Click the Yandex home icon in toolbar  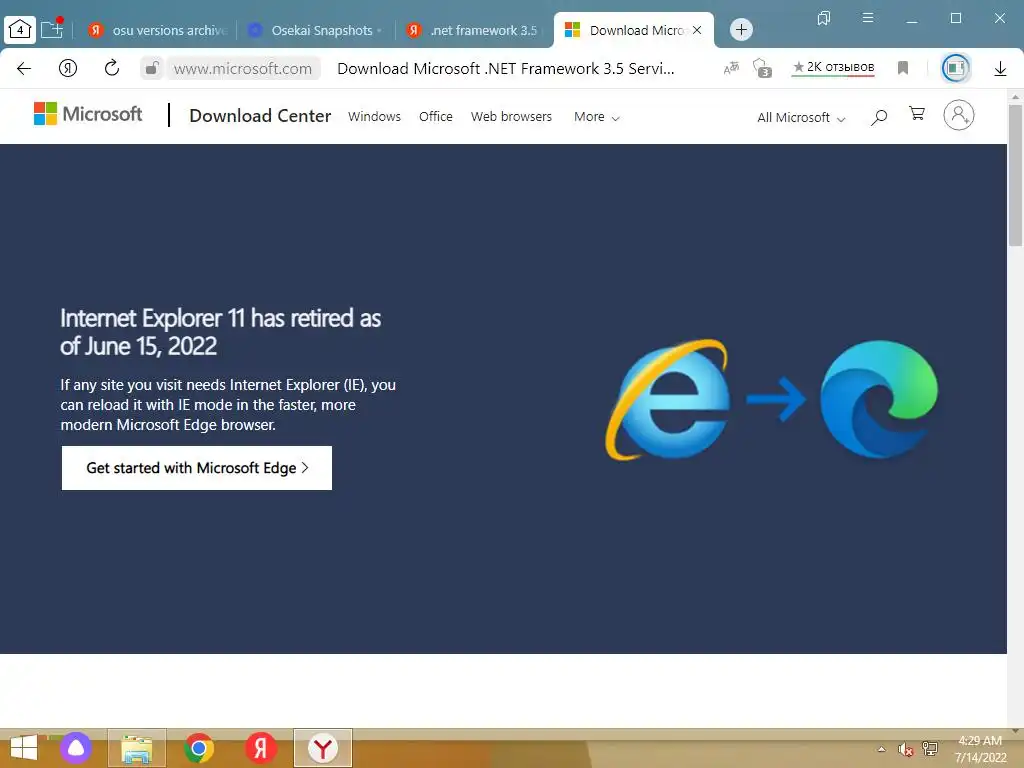[68, 68]
